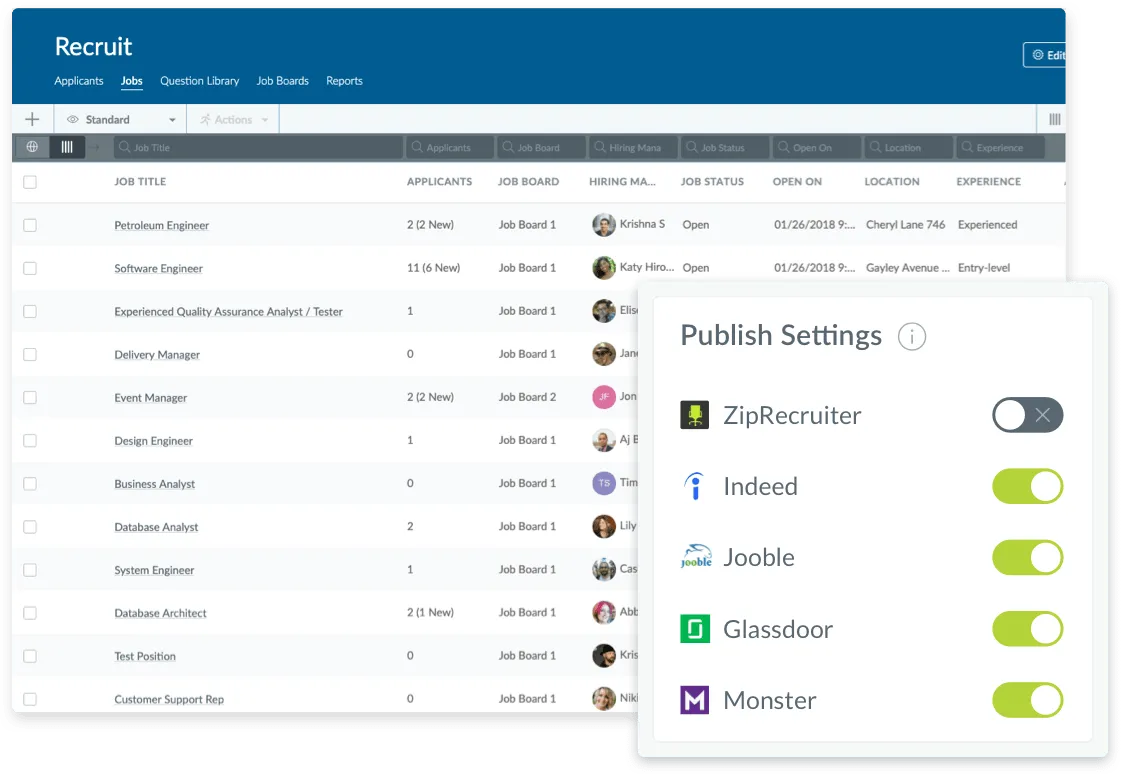Screen dimensions: 1122x774
Task: Enable the ZipRecruiter publish toggle
Action: click(1028, 415)
